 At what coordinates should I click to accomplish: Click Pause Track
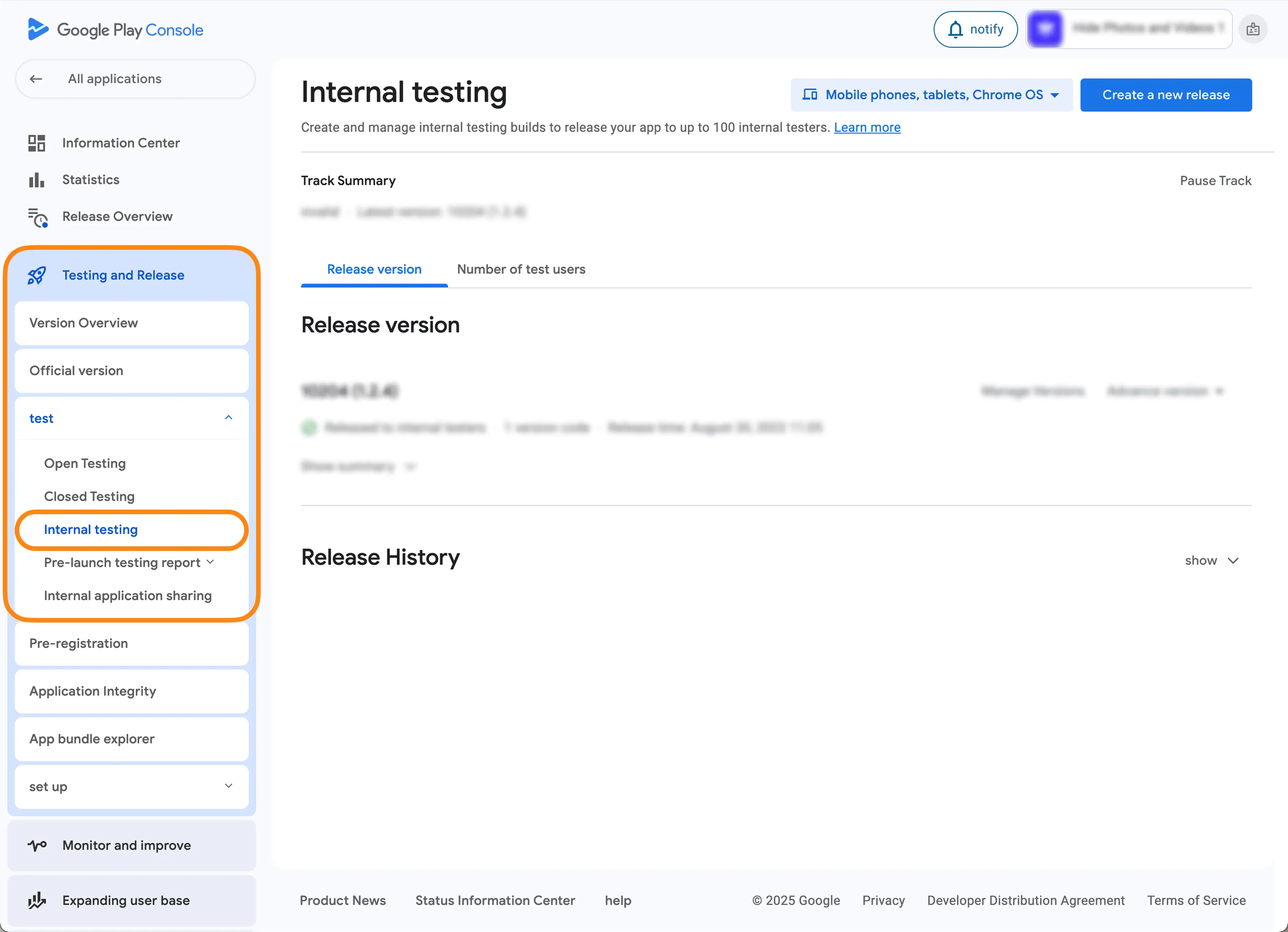click(x=1215, y=181)
